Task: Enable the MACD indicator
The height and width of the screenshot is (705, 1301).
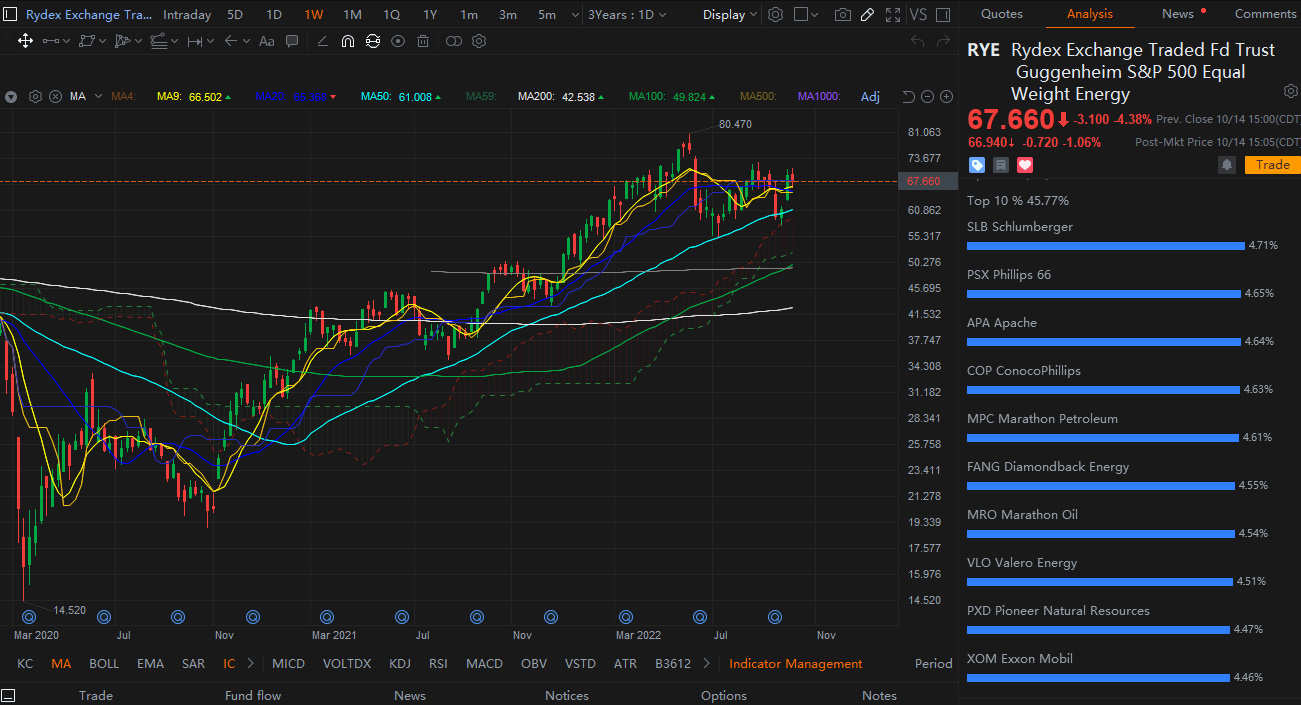Action: pos(485,664)
